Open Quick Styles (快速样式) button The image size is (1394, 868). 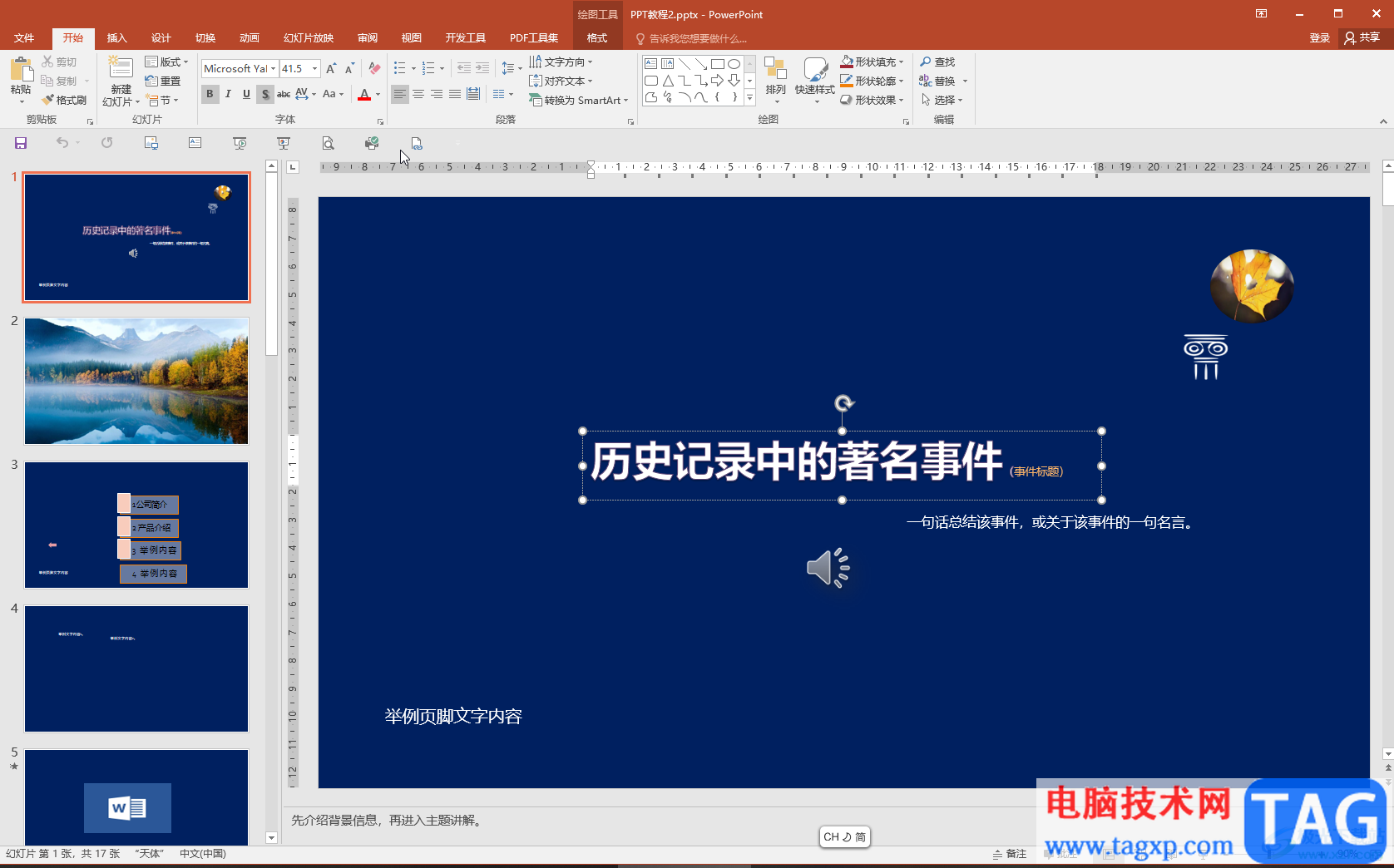[814, 81]
